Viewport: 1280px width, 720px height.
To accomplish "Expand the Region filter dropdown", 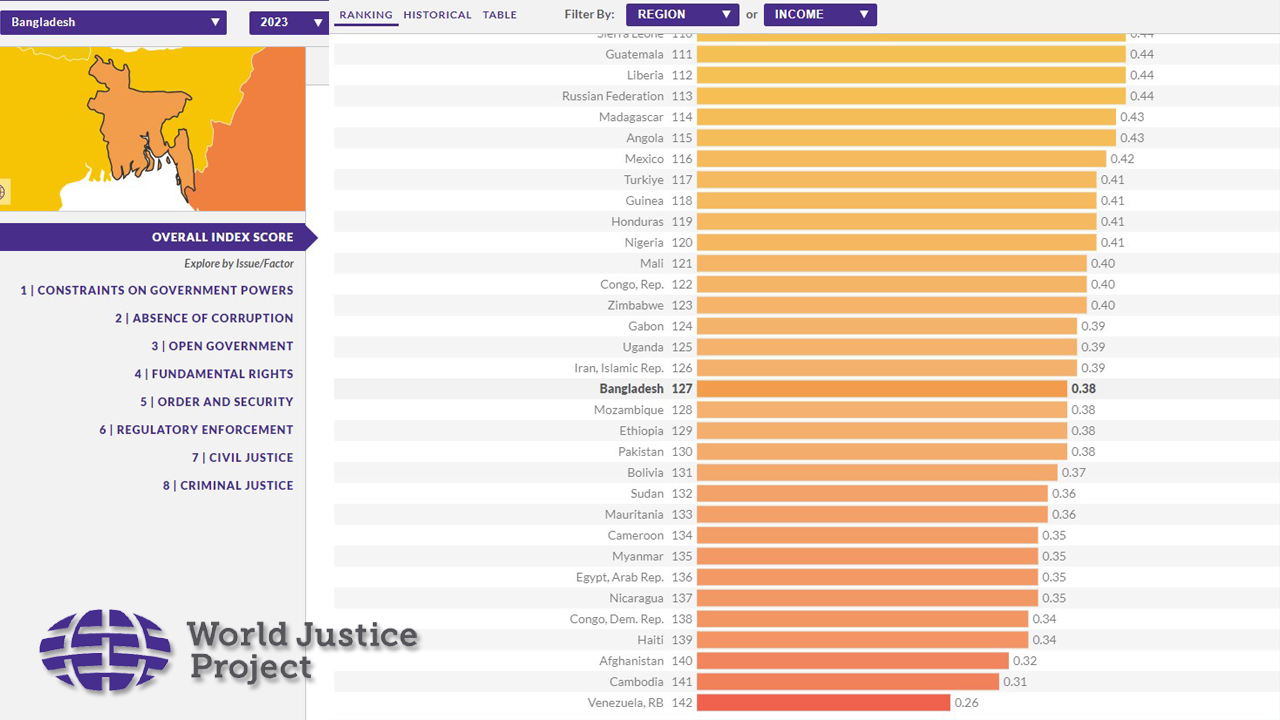I will coord(682,15).
